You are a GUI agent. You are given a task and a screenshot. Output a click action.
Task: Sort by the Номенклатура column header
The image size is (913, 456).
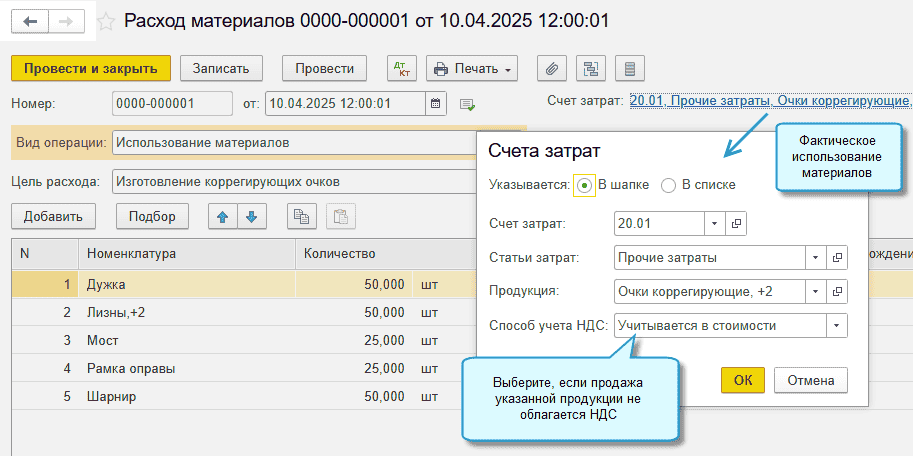(187, 254)
